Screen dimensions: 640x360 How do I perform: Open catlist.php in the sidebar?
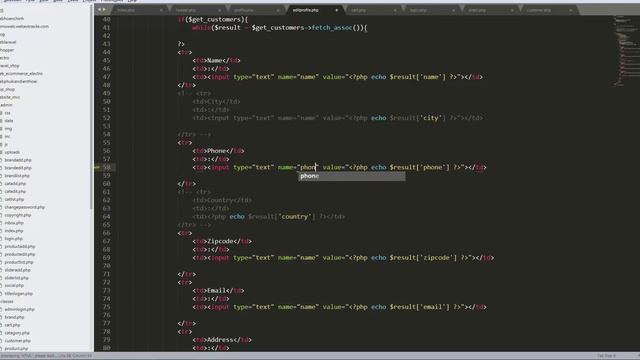[x=14, y=199]
